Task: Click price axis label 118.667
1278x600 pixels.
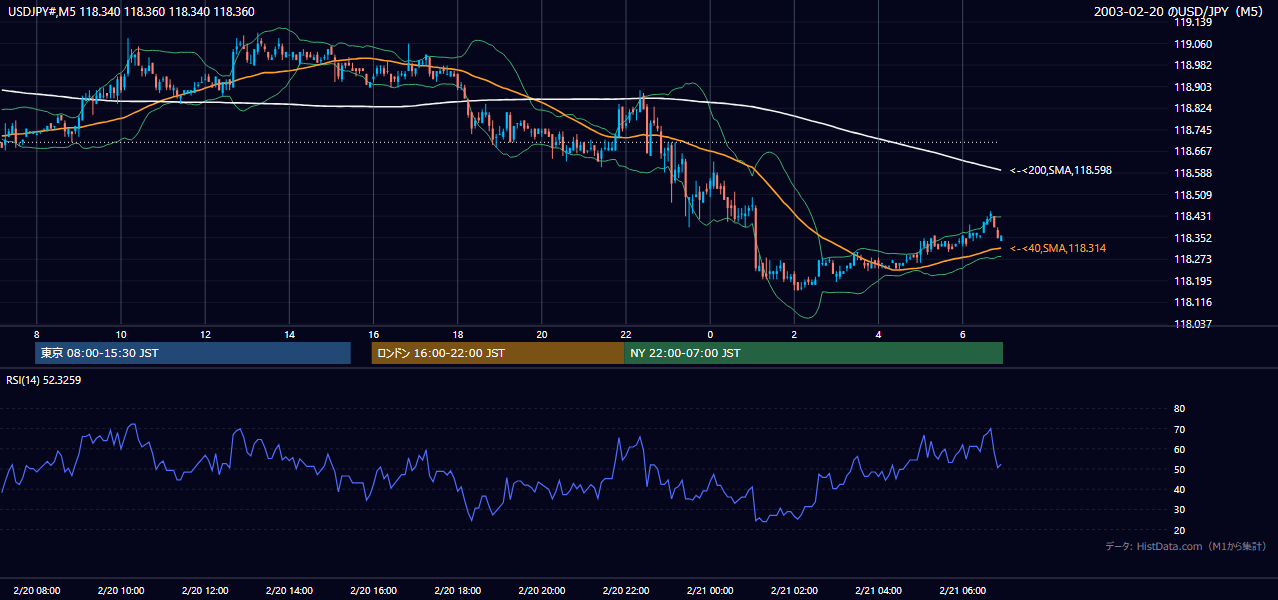Action: pyautogui.click(x=1192, y=152)
